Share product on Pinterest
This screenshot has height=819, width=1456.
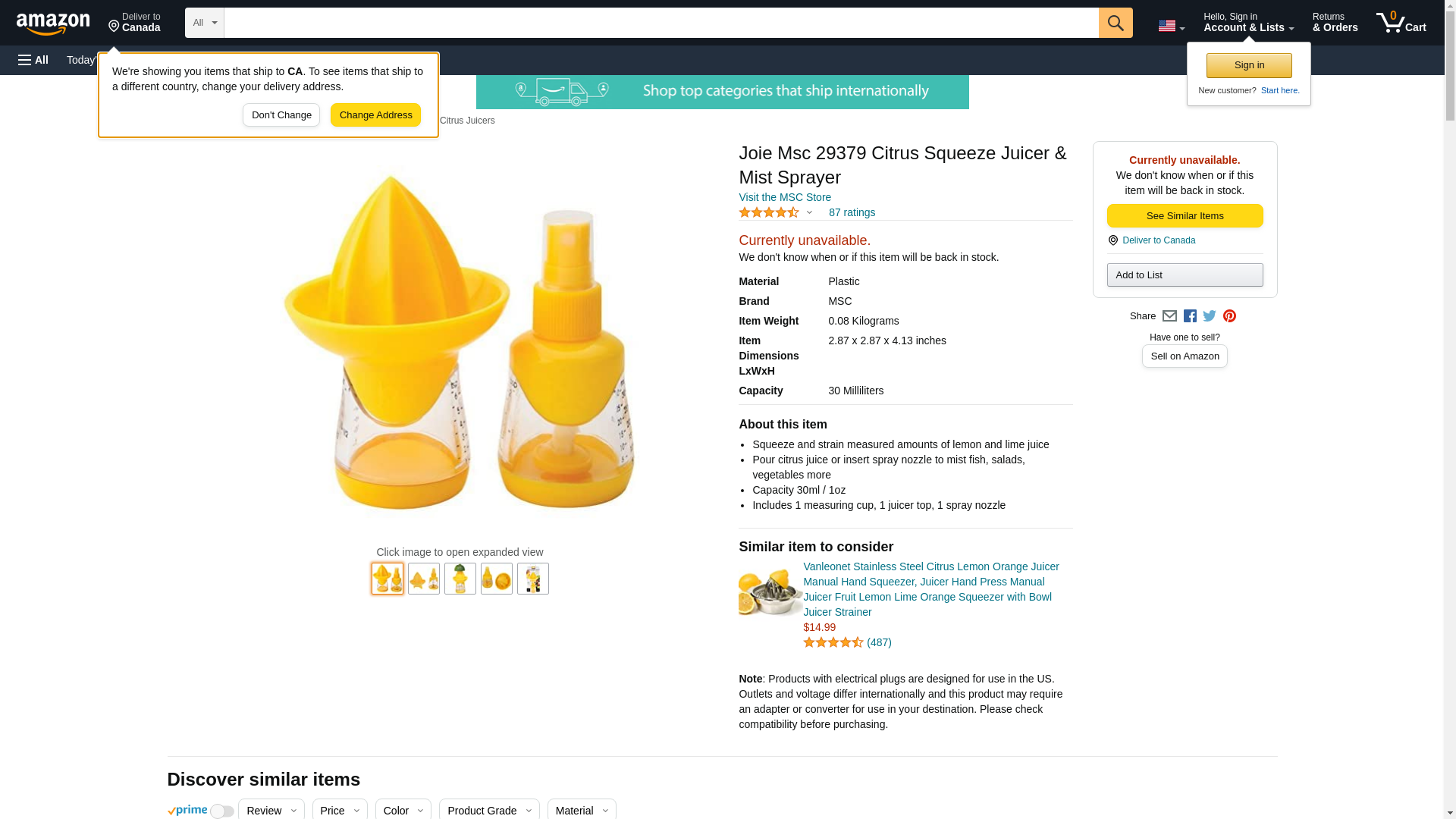click(x=1229, y=316)
